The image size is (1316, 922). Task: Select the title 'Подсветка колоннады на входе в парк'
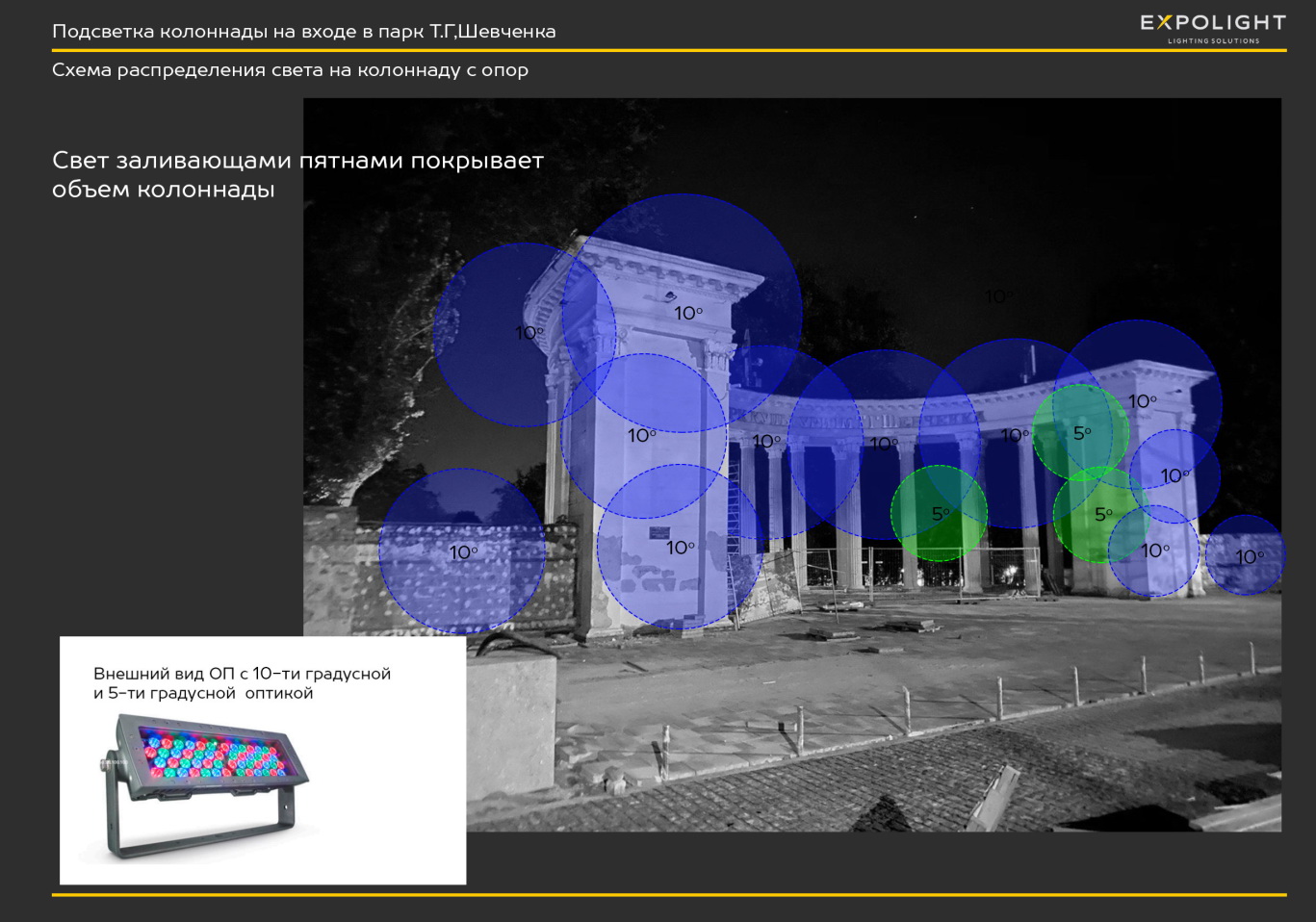coord(239,31)
